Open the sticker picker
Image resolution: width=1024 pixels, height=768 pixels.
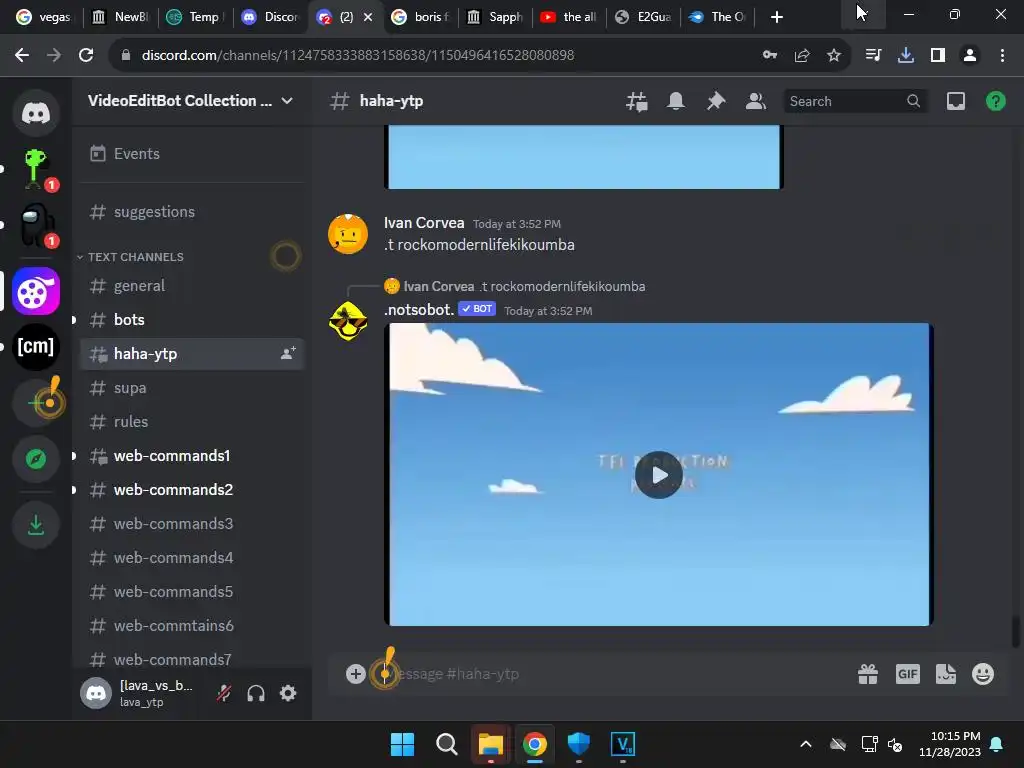946,674
